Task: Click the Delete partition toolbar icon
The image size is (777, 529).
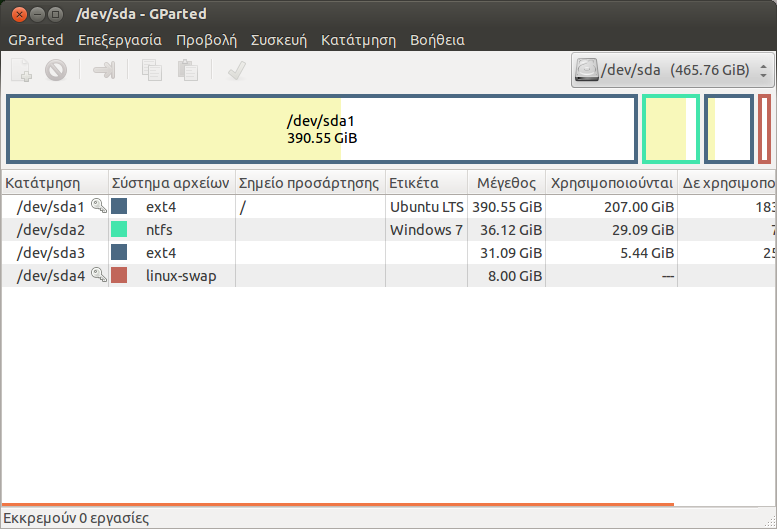Action: pyautogui.click(x=56, y=70)
